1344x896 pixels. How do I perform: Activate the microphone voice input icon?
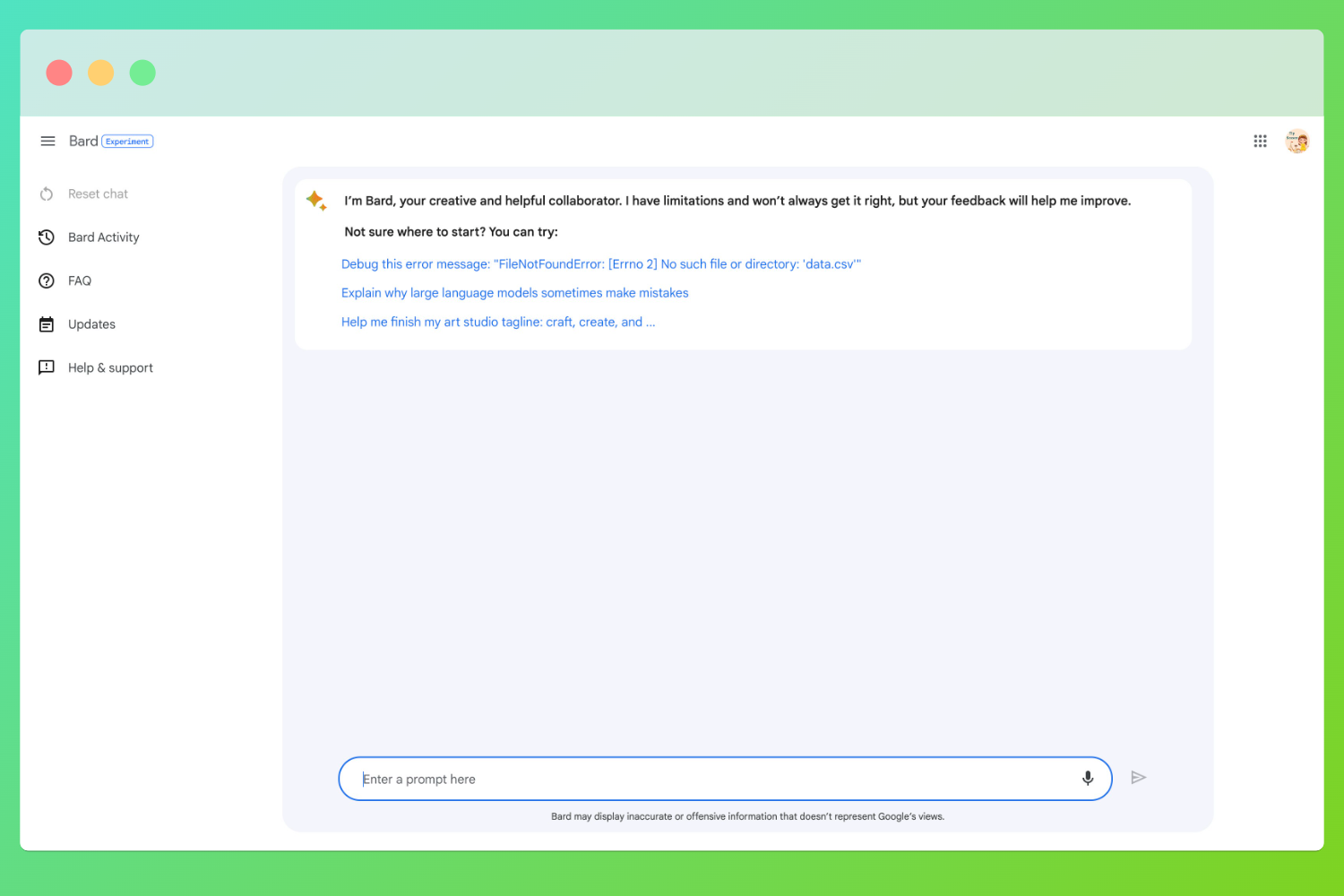pos(1088,779)
